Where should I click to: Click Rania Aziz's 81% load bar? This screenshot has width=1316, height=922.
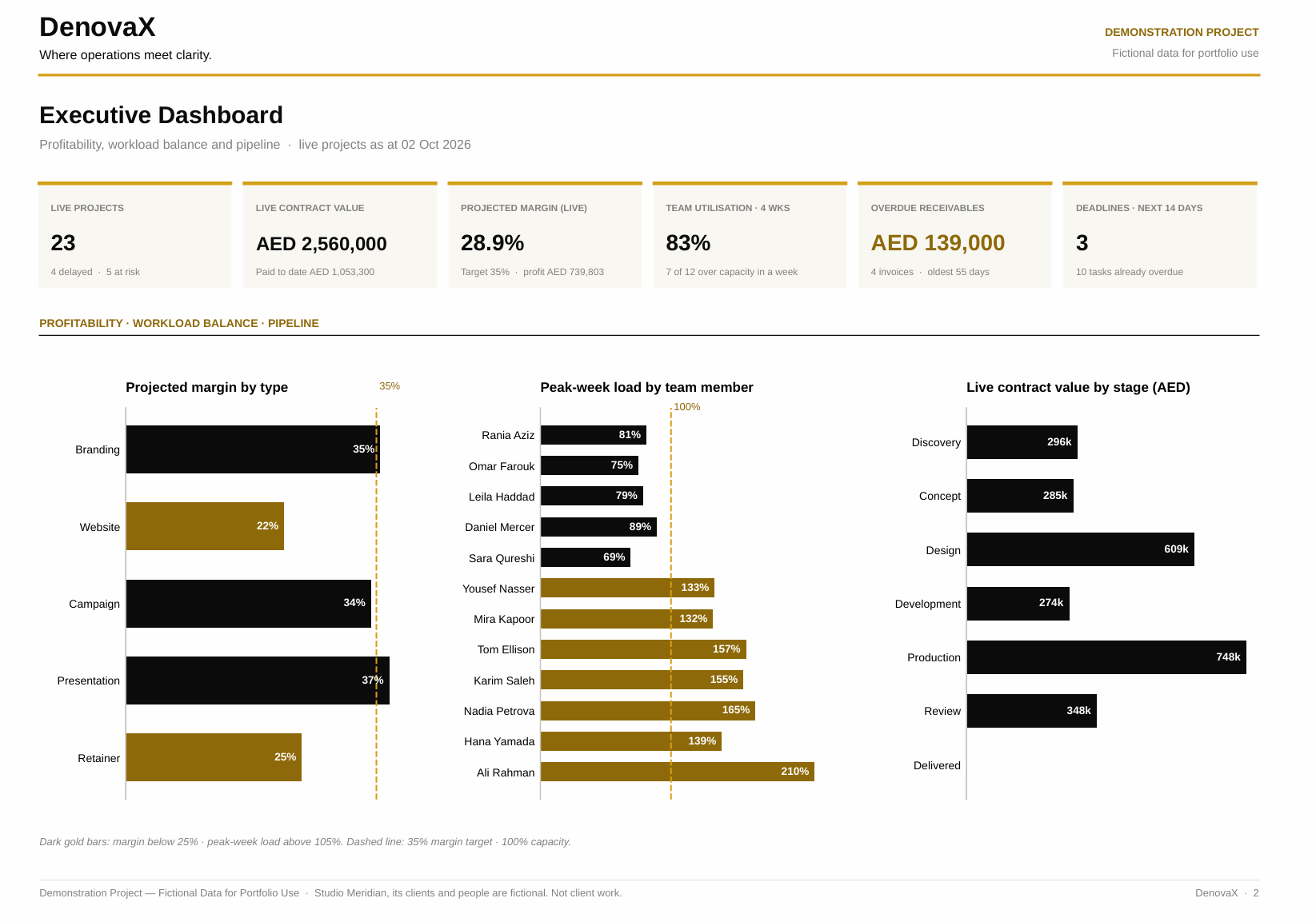pos(594,435)
